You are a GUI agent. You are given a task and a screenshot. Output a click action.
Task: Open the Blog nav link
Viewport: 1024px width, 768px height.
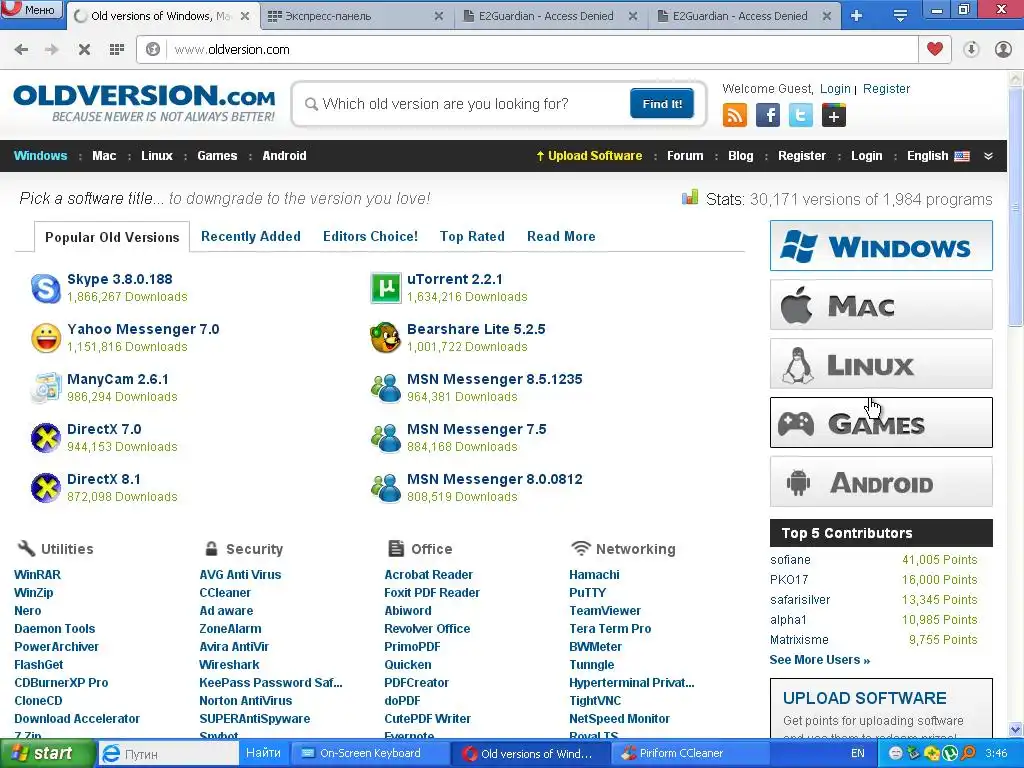[741, 156]
